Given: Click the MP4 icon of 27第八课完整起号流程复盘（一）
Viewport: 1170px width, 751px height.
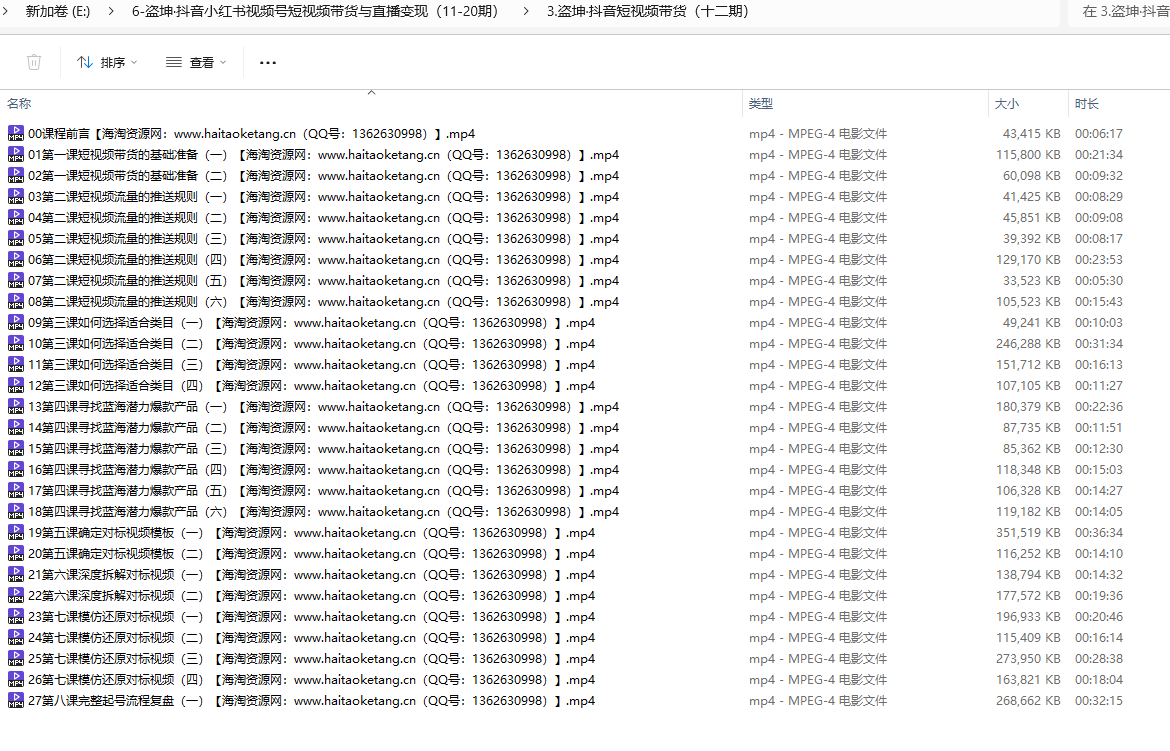Looking at the screenshot, I should click(15, 700).
